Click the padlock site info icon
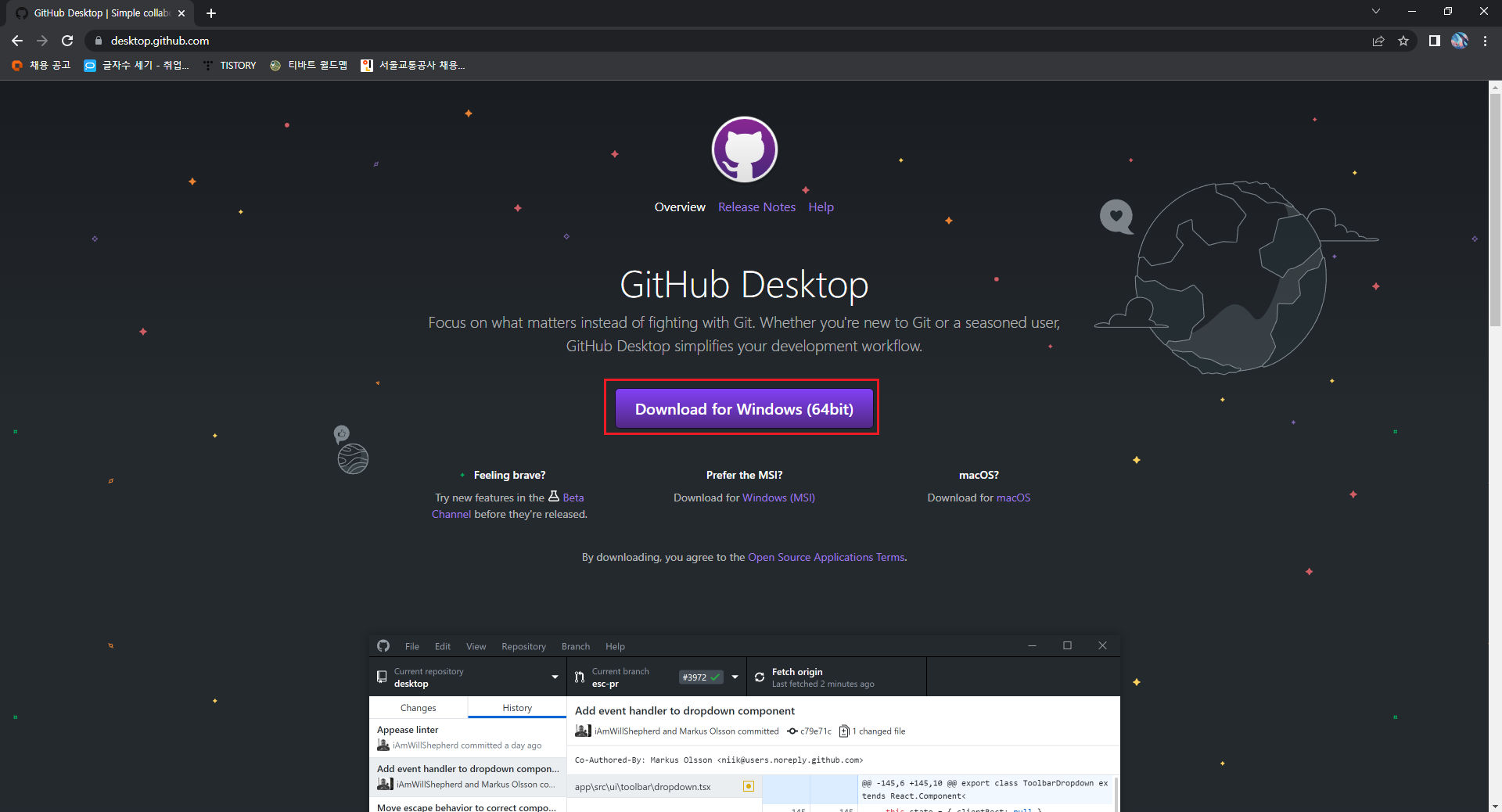 [98, 41]
